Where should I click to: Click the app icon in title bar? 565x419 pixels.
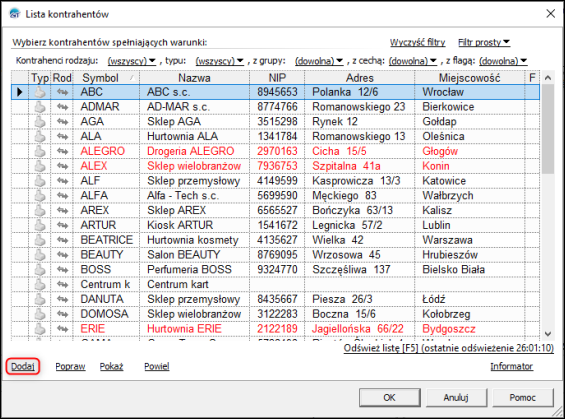click(x=15, y=14)
